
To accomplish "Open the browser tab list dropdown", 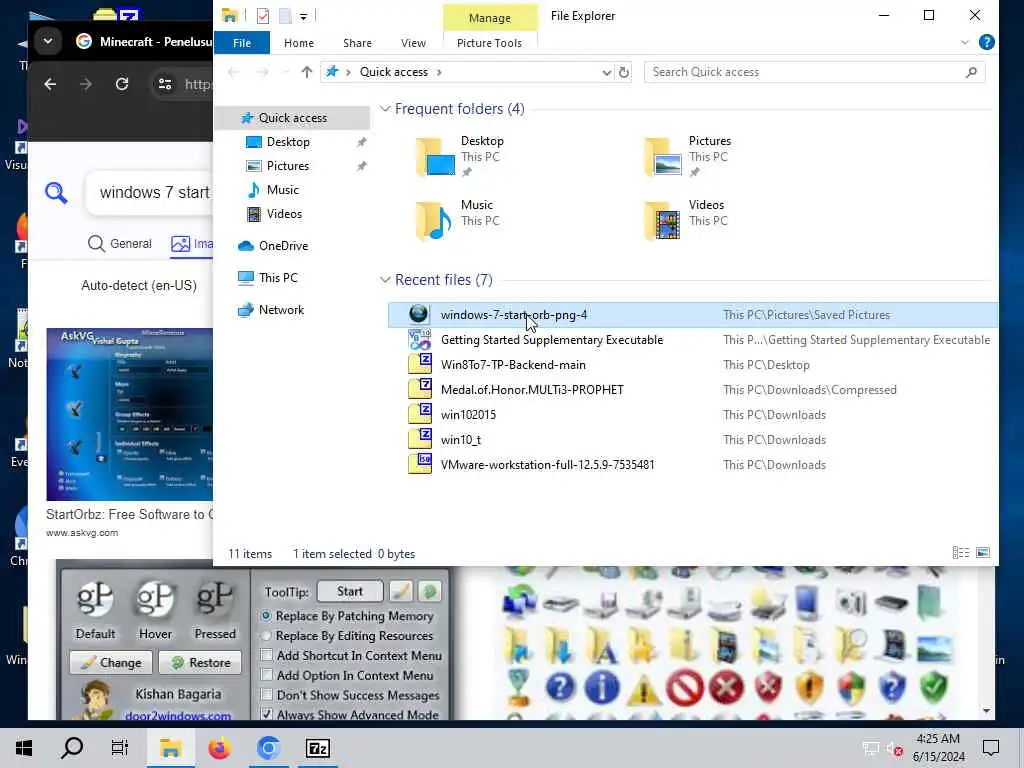I will 48,41.
